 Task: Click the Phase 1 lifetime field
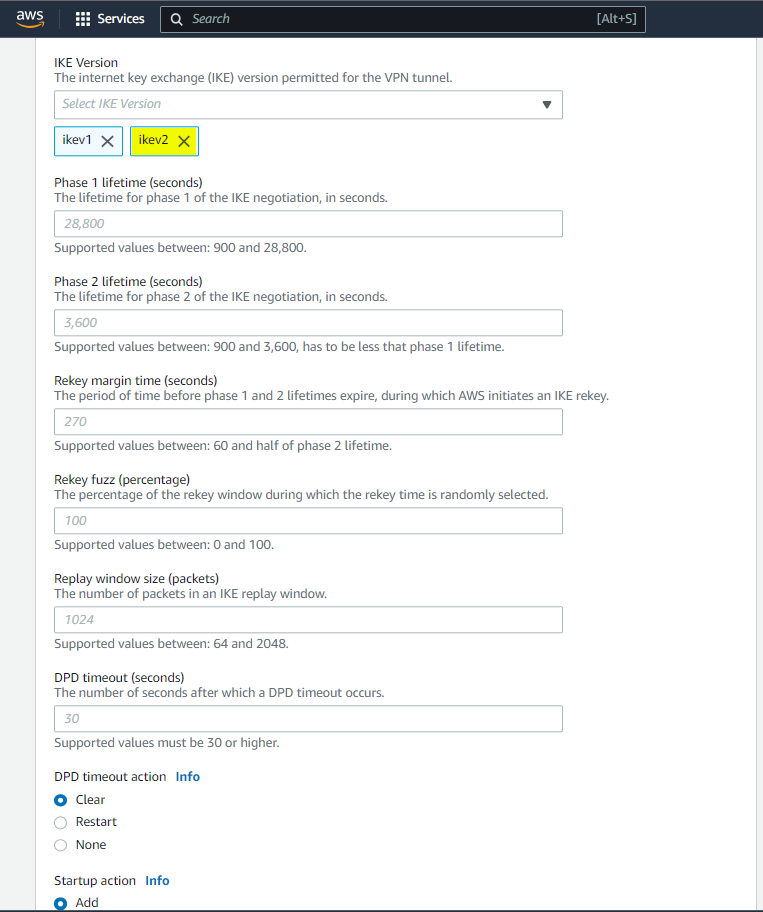coord(308,224)
